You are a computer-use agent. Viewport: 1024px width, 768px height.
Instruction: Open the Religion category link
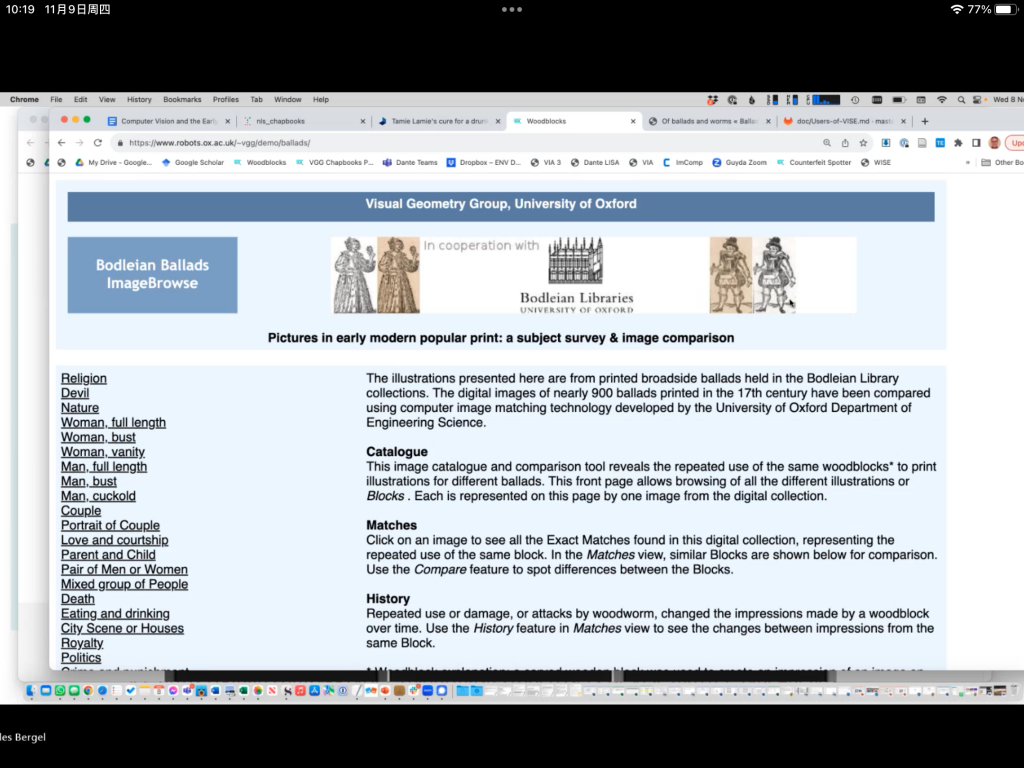(84, 379)
